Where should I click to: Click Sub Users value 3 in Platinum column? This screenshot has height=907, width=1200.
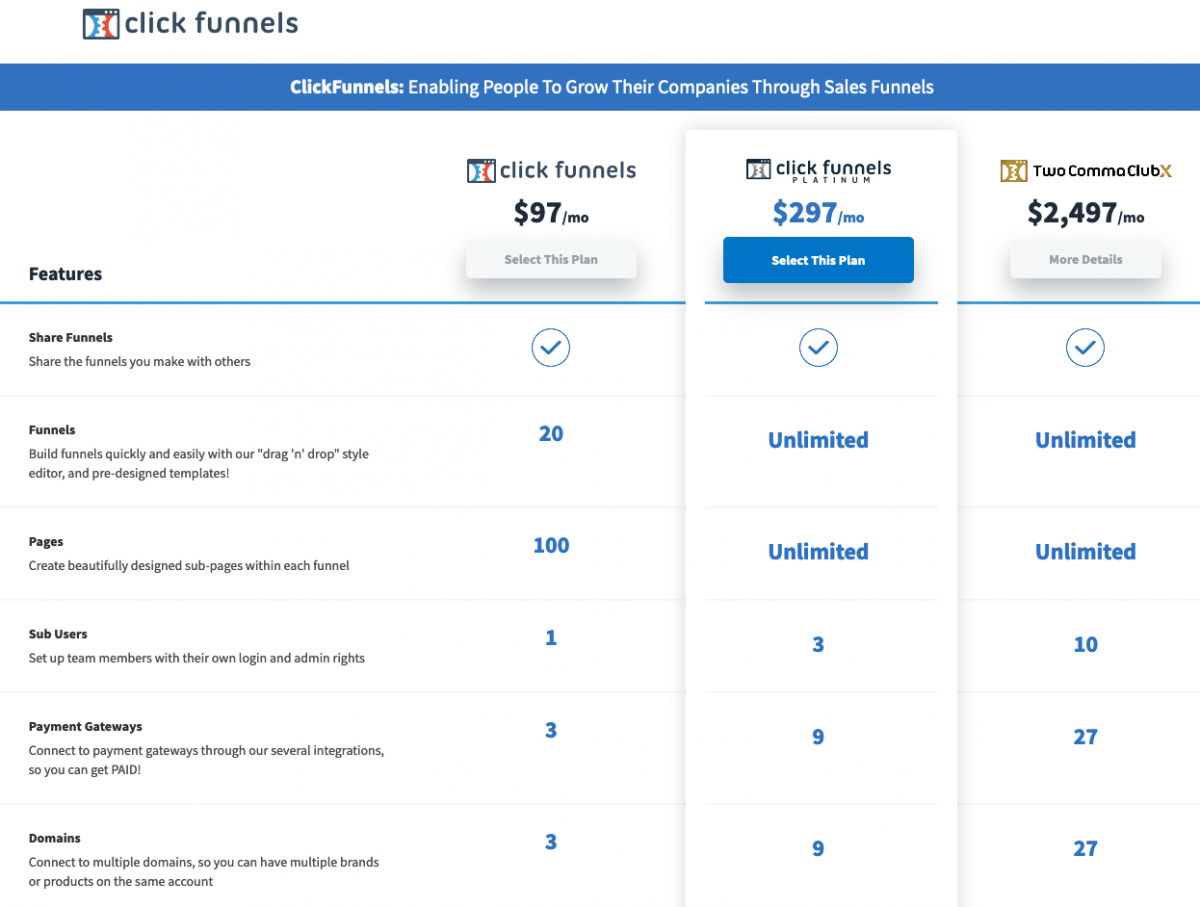(818, 645)
